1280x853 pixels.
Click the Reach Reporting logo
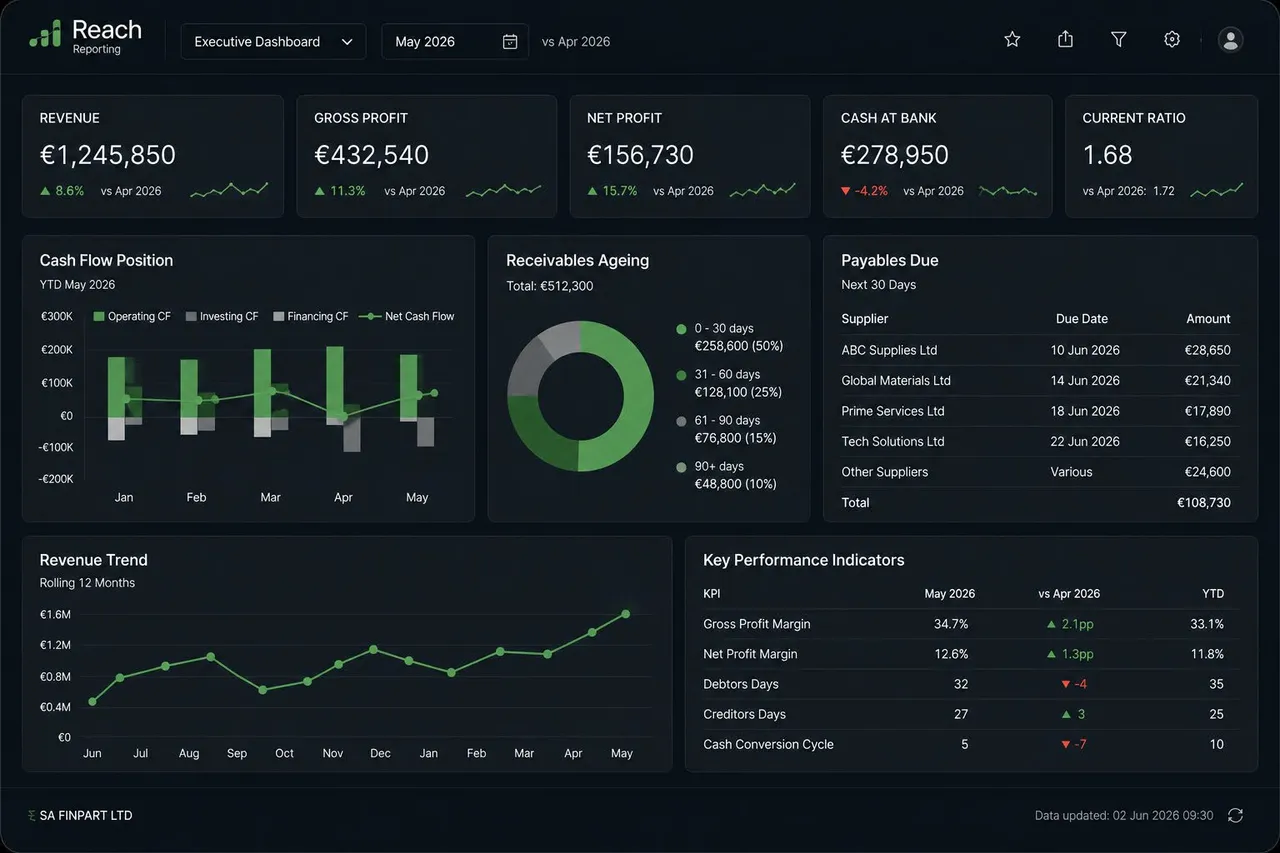point(85,37)
